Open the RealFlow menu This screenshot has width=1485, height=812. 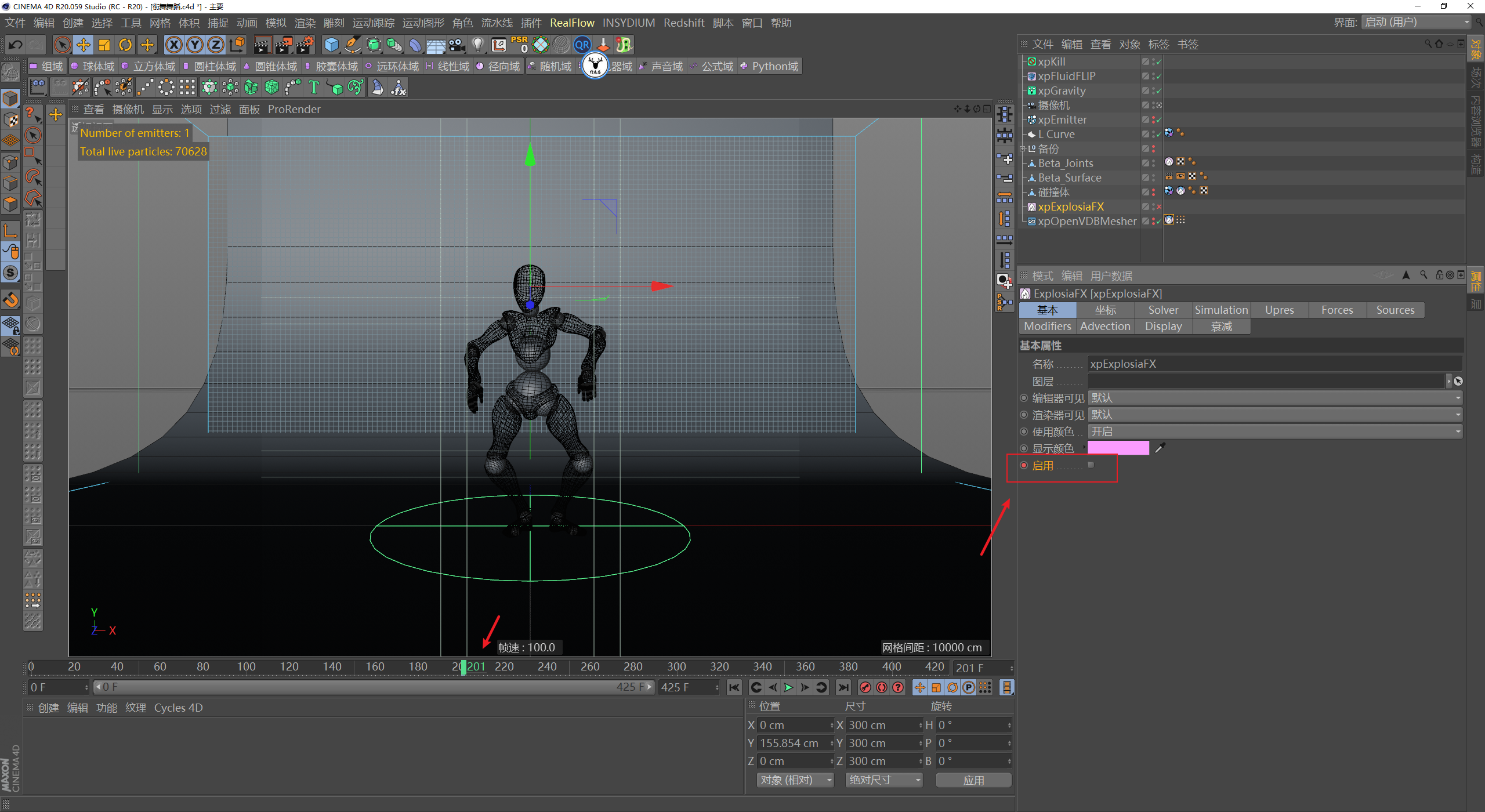[x=572, y=23]
